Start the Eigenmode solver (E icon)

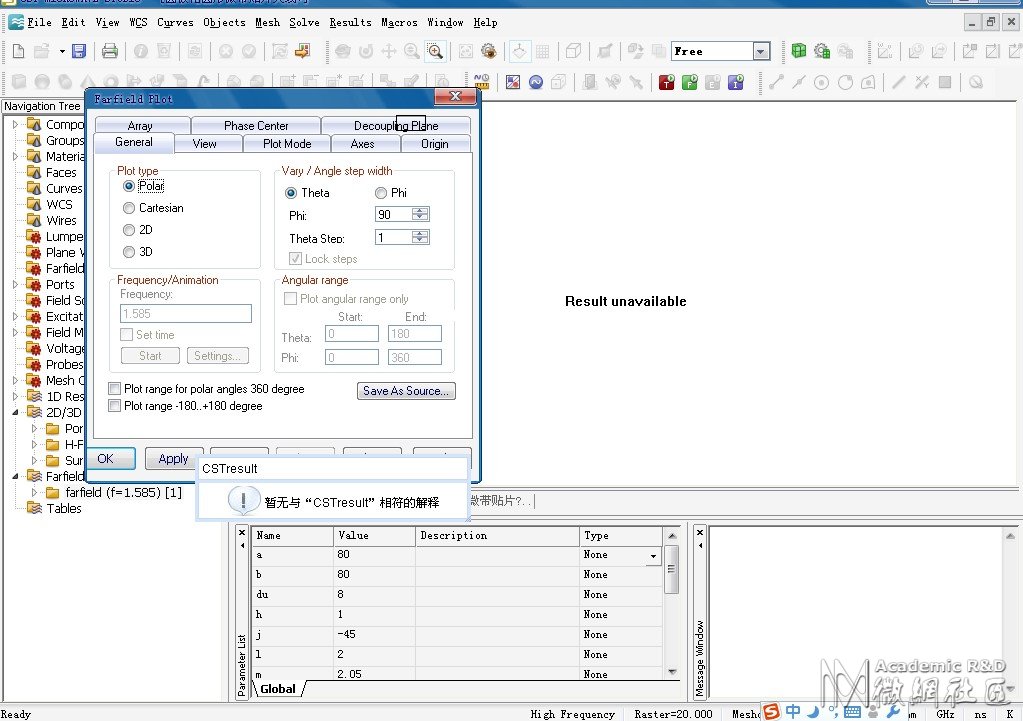(712, 82)
